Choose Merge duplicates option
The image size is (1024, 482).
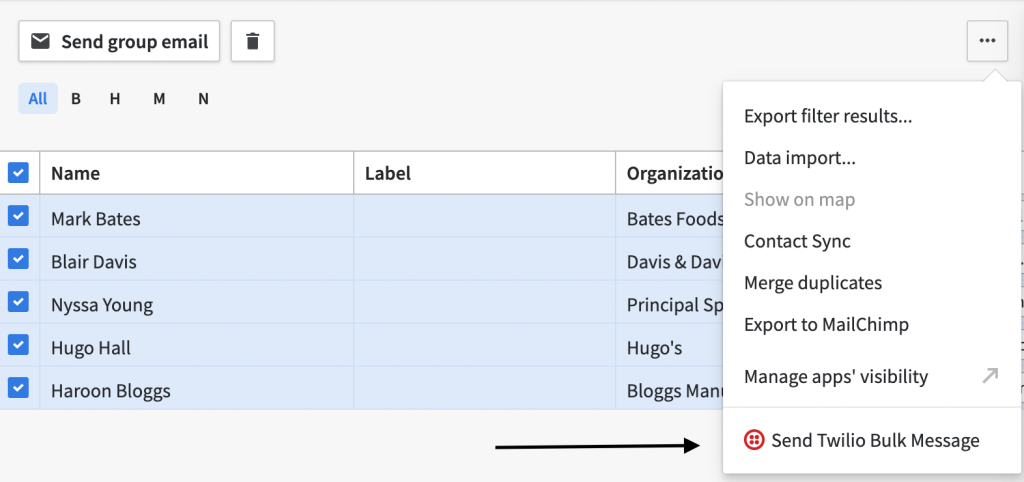[813, 283]
